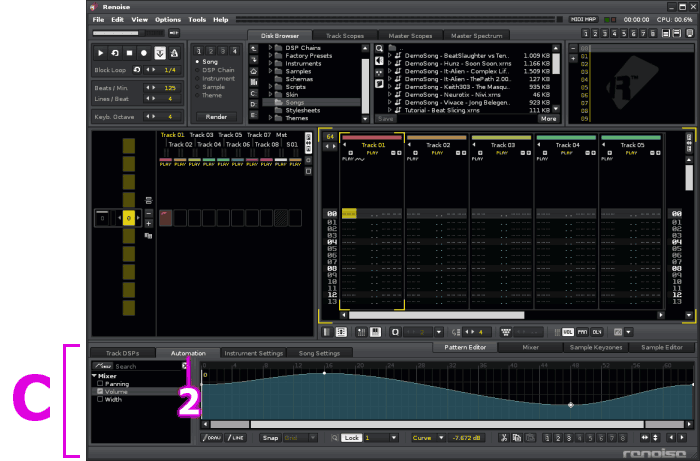
Task: Collapse the Mixer automation group
Action: (95, 376)
